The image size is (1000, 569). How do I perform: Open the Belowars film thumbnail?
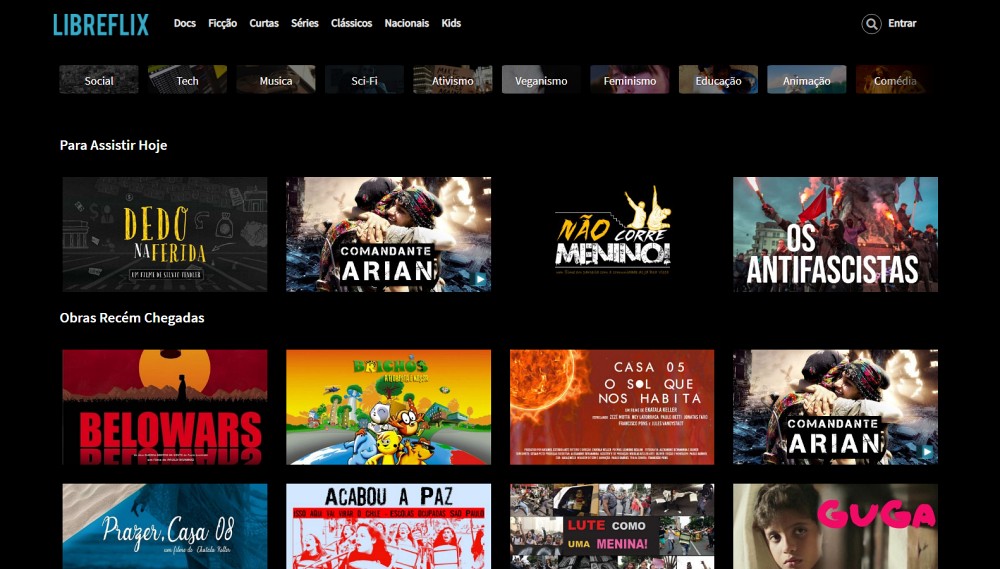tap(165, 407)
